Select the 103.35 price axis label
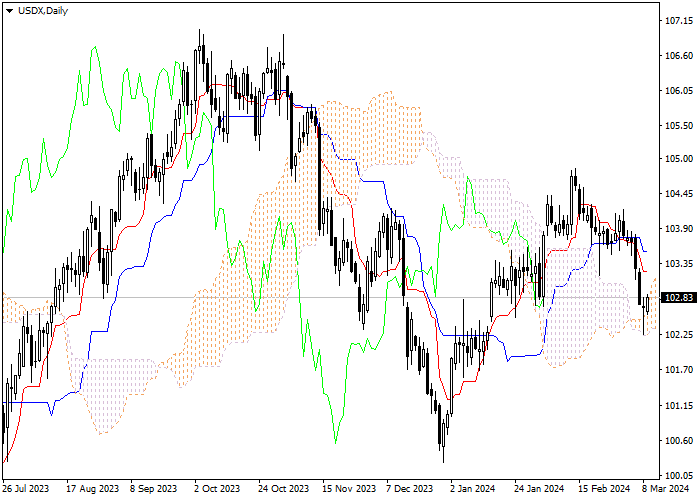This screenshot has height=500, width=700. [x=679, y=263]
